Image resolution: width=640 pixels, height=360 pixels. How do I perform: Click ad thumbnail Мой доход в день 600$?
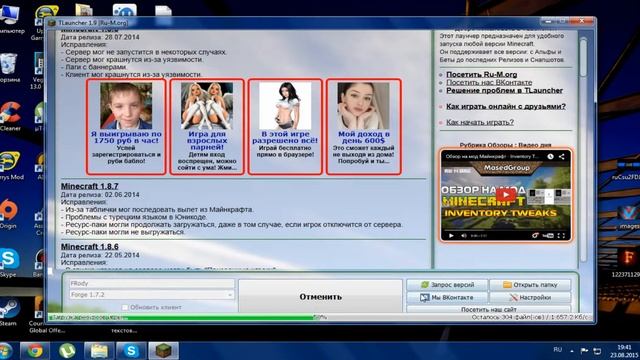click(363, 106)
